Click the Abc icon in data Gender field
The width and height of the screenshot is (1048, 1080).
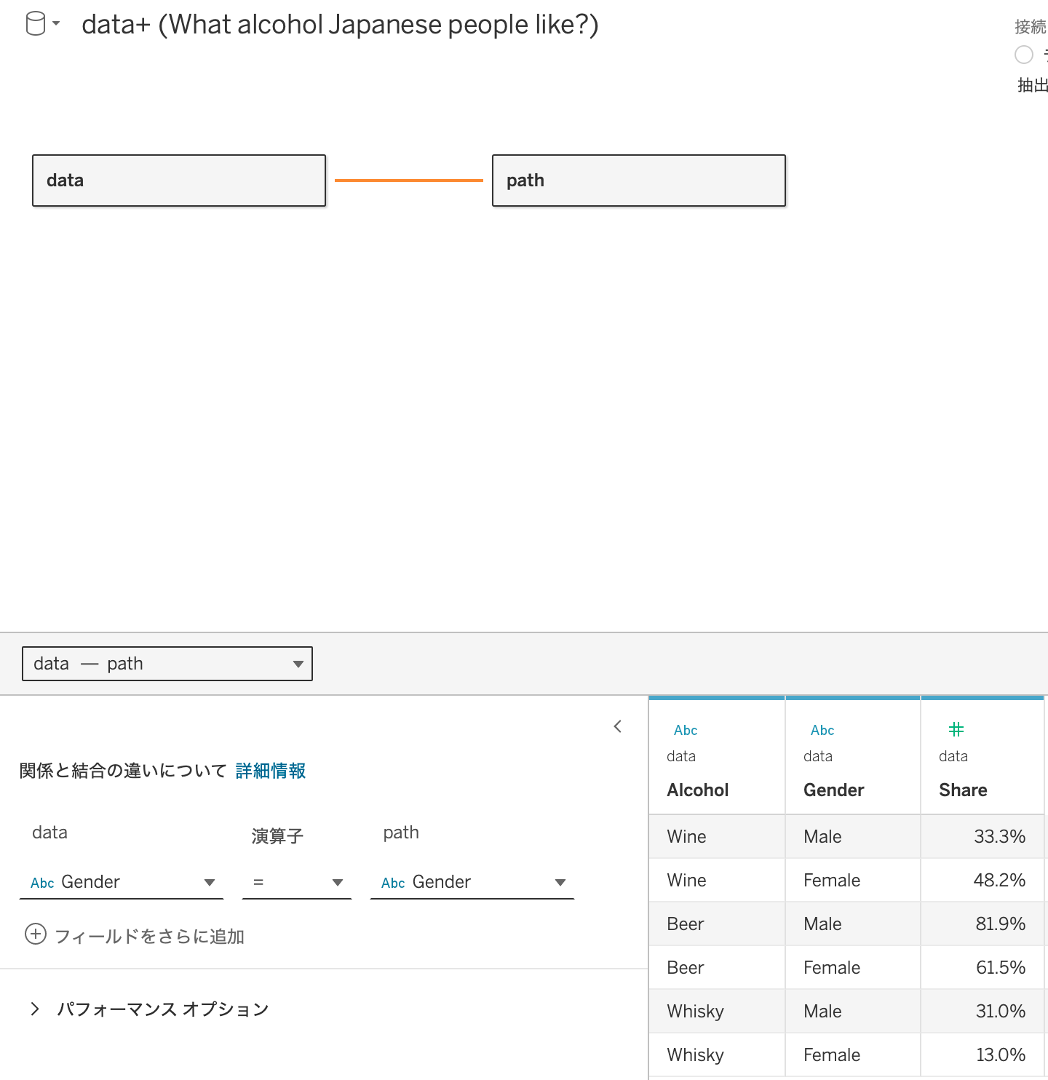point(42,883)
